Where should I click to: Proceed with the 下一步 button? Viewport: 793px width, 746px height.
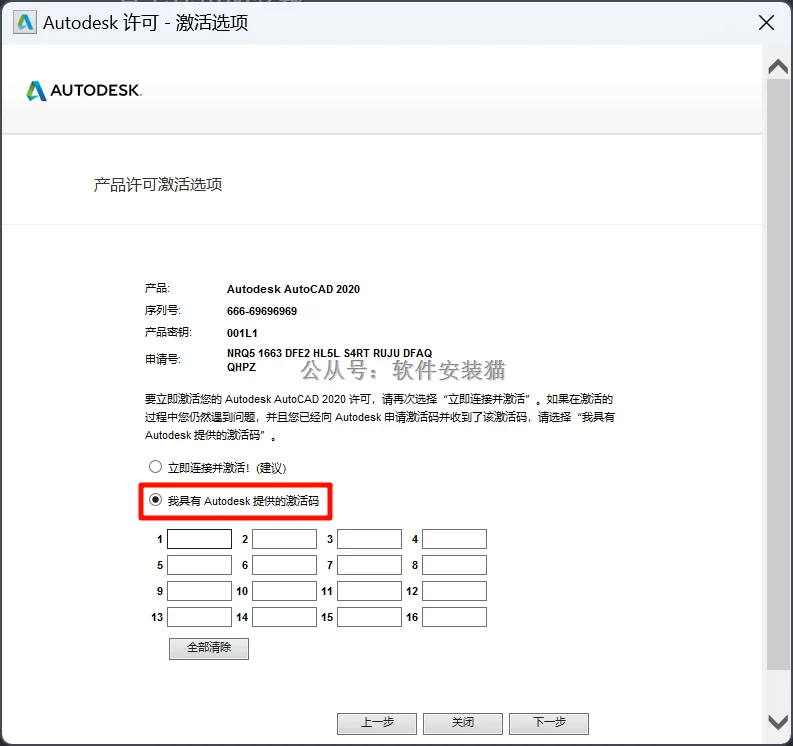549,723
